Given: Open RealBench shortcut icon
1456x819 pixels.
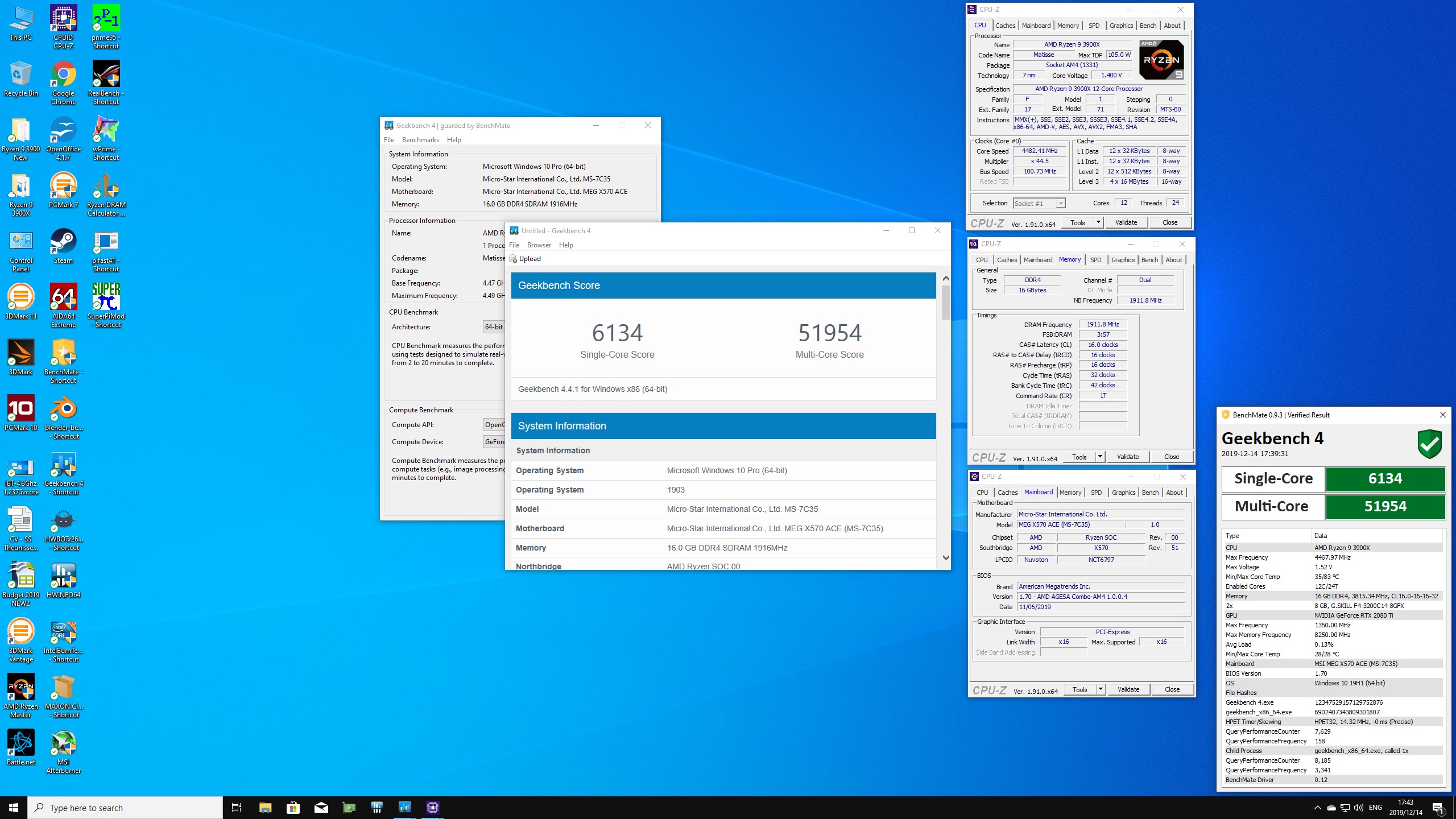Looking at the screenshot, I should click(x=106, y=82).
